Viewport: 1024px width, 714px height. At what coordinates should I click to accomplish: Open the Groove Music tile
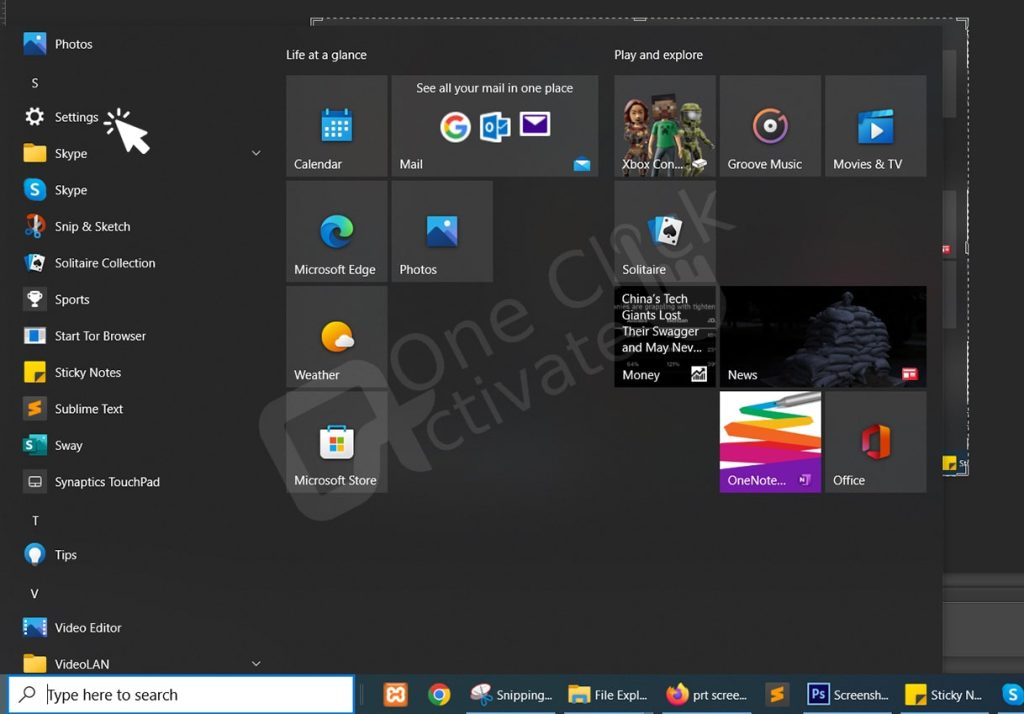(x=771, y=126)
